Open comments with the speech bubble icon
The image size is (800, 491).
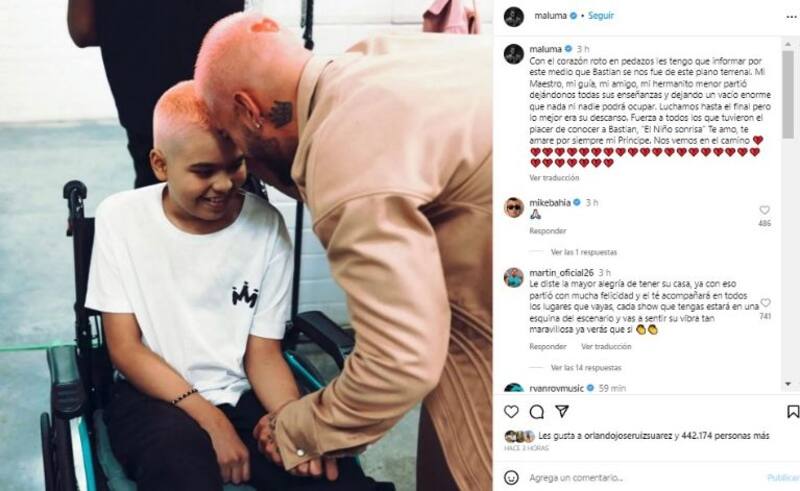click(536, 412)
